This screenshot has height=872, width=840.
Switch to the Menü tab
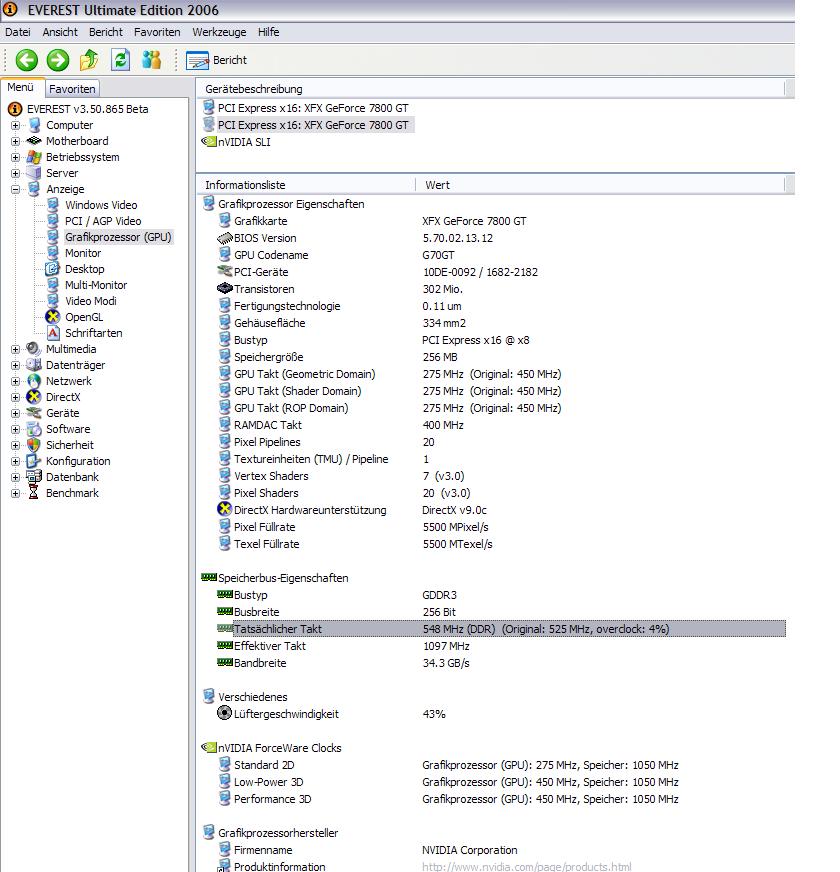pyautogui.click(x=21, y=87)
